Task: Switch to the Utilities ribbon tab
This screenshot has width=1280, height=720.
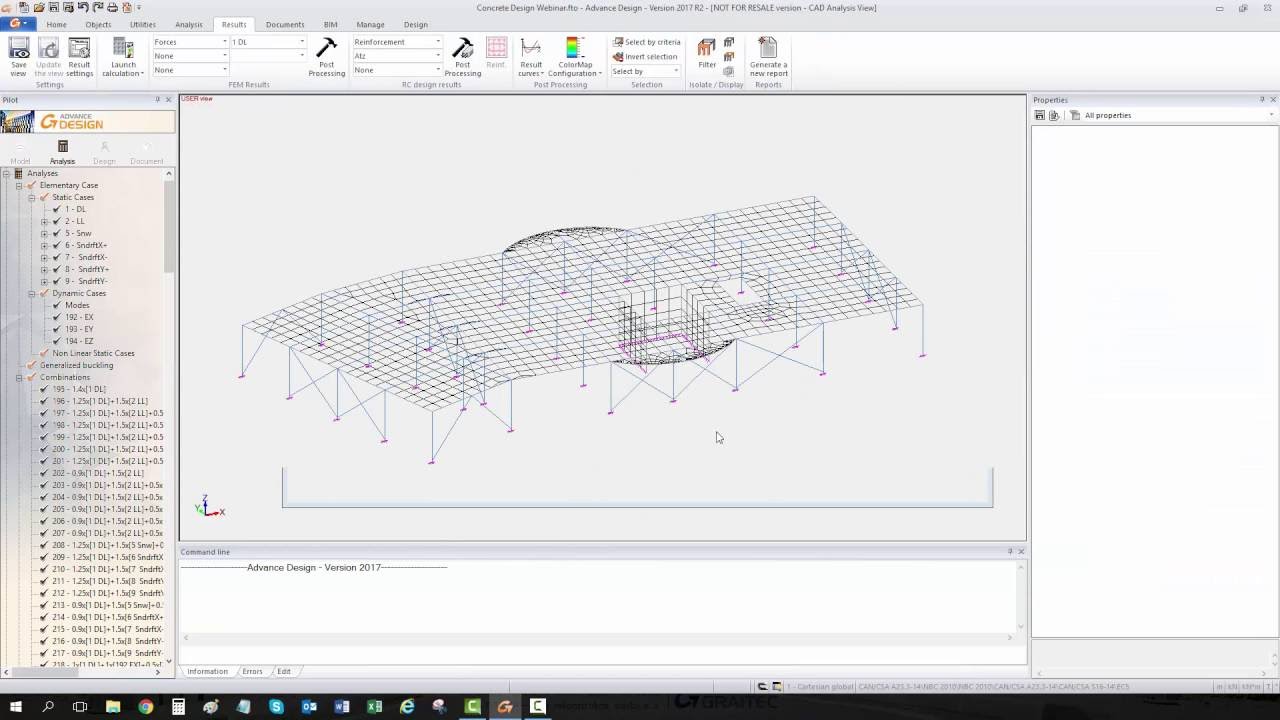Action: [143, 24]
